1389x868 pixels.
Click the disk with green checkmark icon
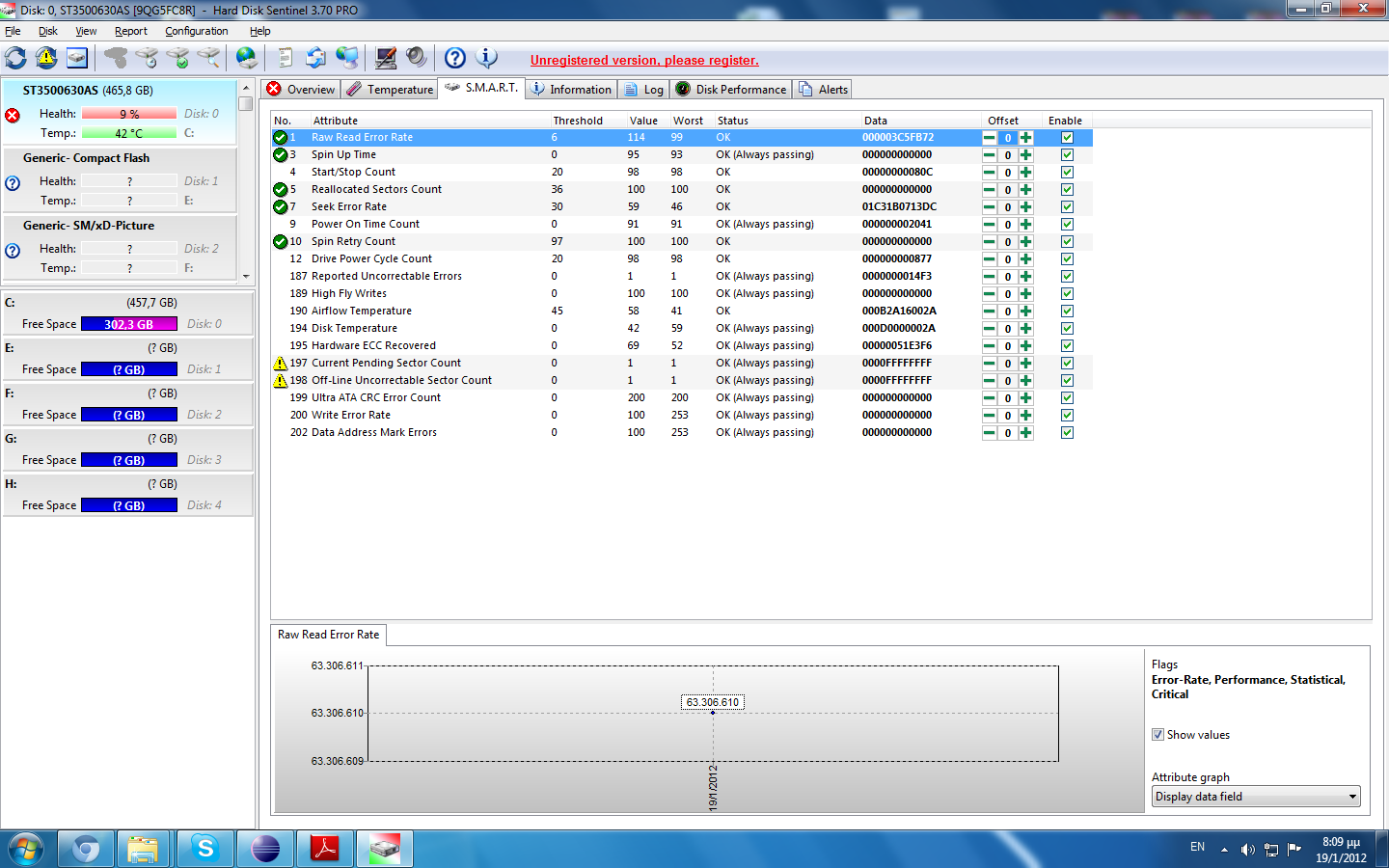pyautogui.click(x=177, y=58)
